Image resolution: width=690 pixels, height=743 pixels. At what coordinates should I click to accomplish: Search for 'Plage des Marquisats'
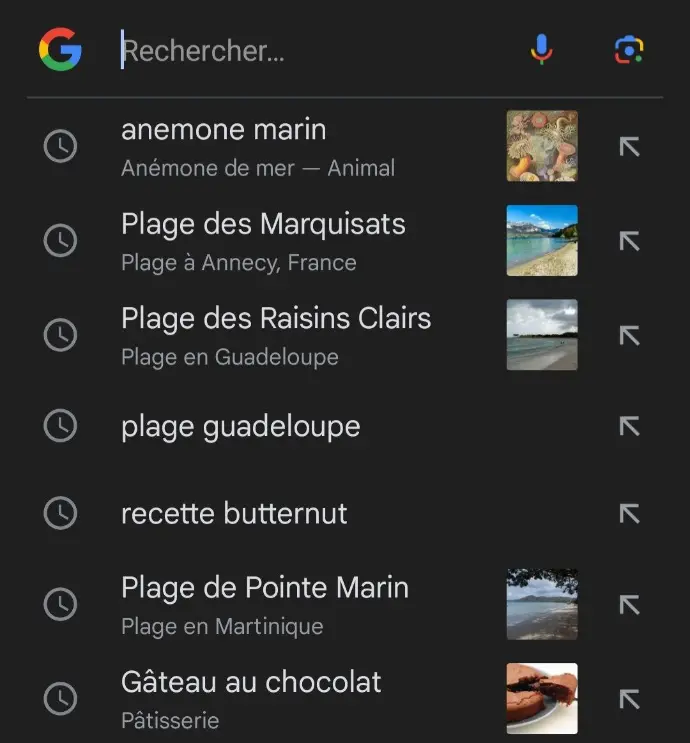pos(263,224)
